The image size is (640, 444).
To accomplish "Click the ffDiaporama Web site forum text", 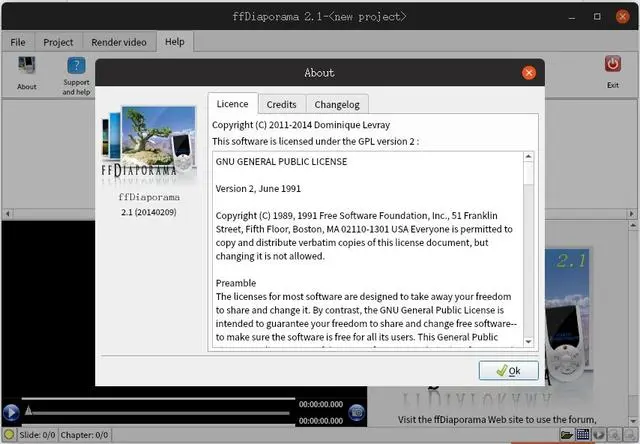I will [x=497, y=420].
